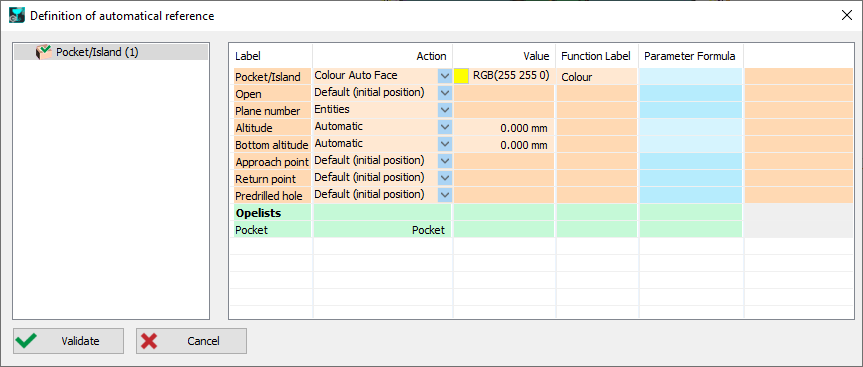The image size is (863, 367).
Task: Click the yellow RGB colour swatch
Action: pos(461,76)
